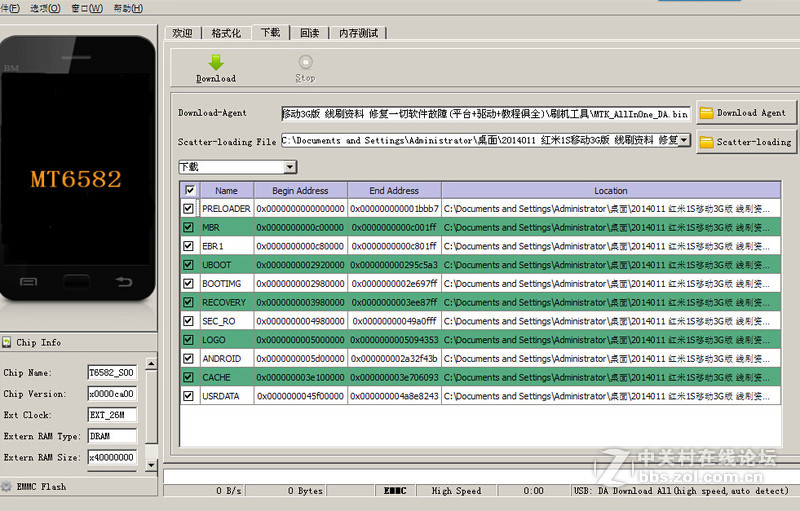800x511 pixels.
Task: Start flashing with the green Download arrow icon
Action: 216,62
